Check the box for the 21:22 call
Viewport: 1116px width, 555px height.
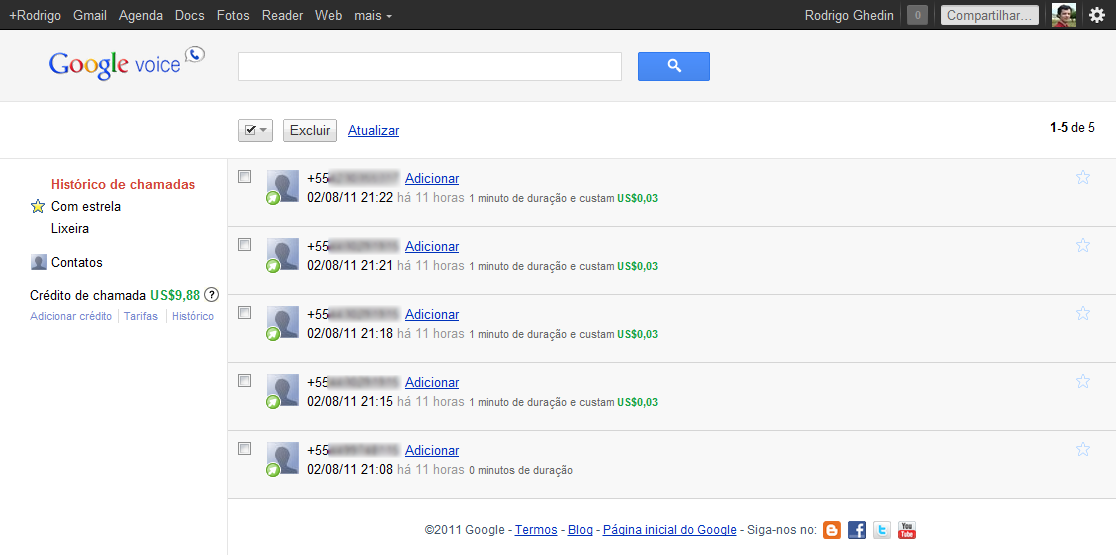click(x=245, y=177)
